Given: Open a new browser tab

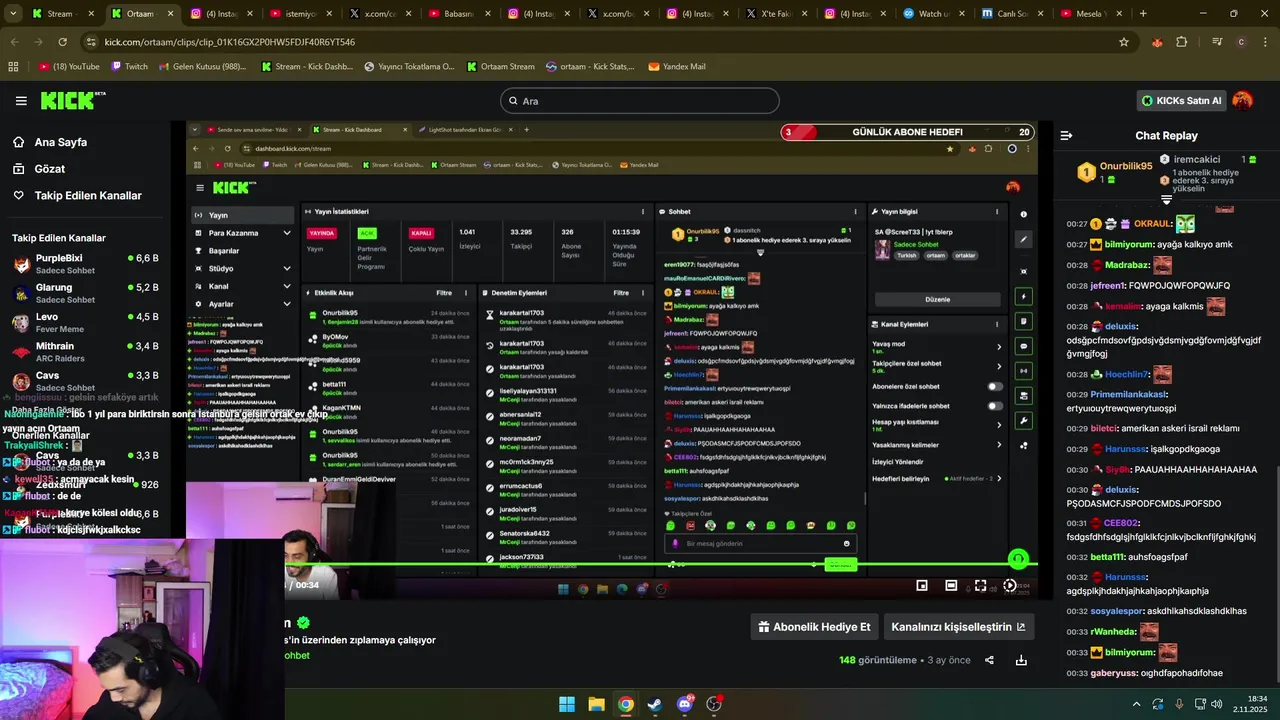Looking at the screenshot, I should pyautogui.click(x=1143, y=14).
